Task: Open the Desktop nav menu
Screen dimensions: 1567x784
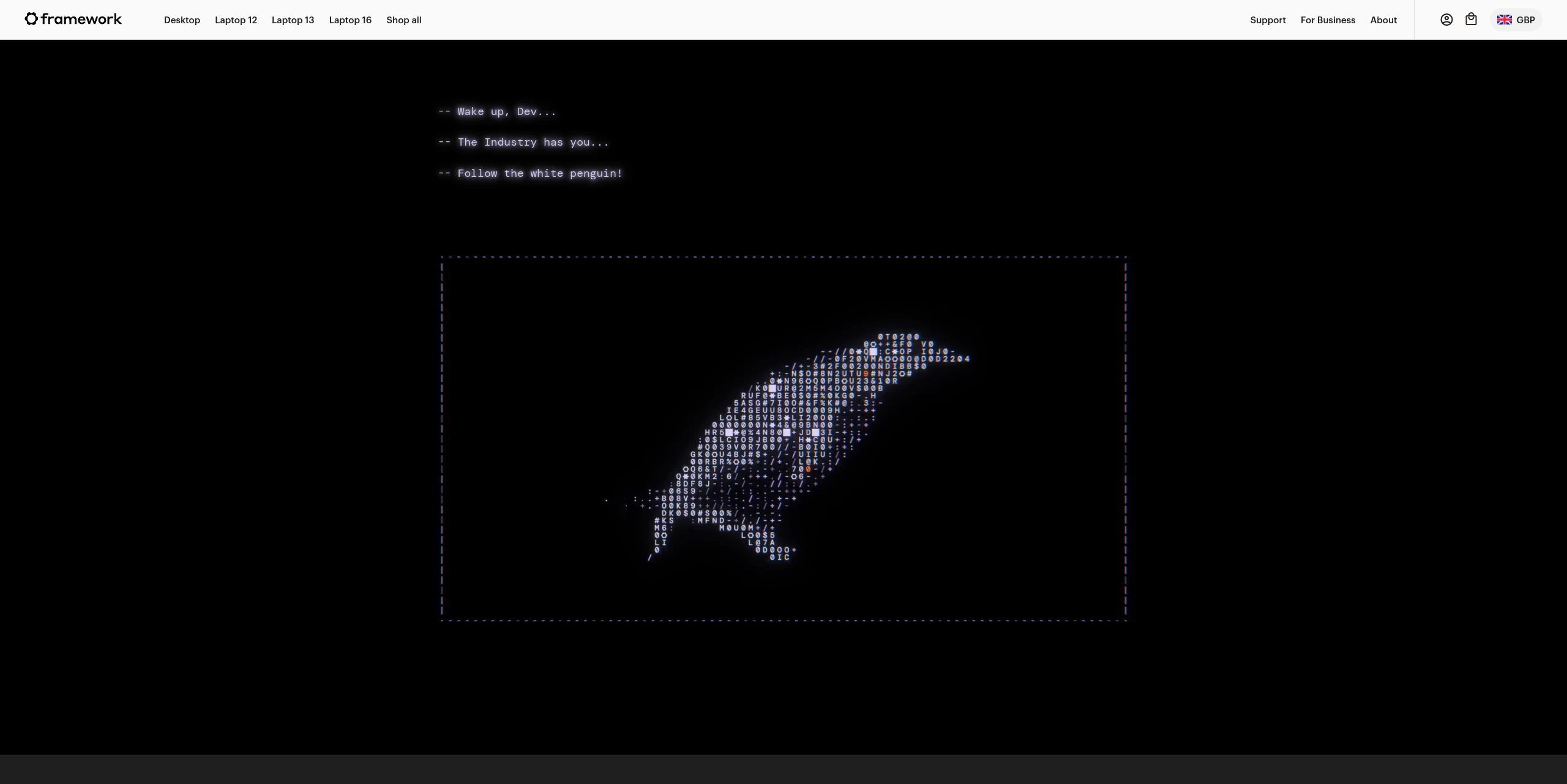Action: (182, 20)
